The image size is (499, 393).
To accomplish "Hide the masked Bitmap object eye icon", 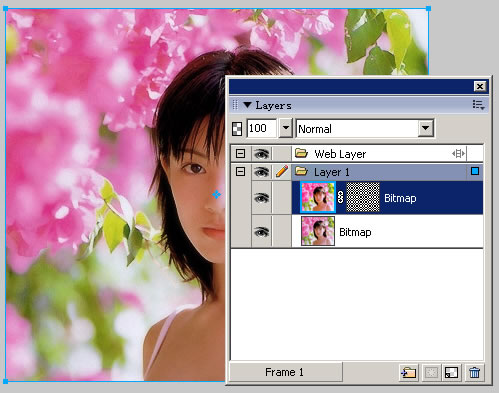I will click(261, 198).
